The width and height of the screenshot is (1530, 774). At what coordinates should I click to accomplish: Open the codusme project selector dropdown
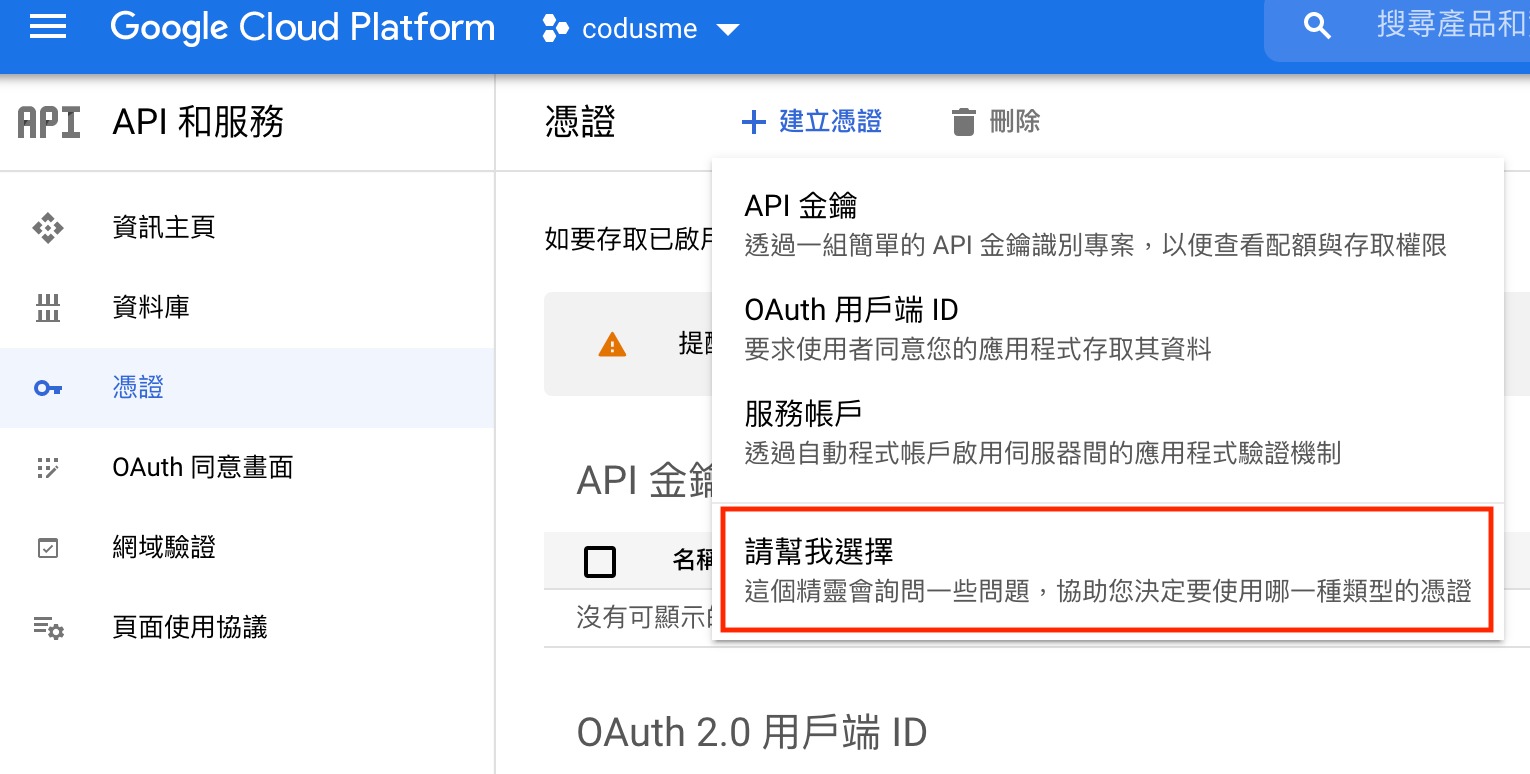coord(641,28)
